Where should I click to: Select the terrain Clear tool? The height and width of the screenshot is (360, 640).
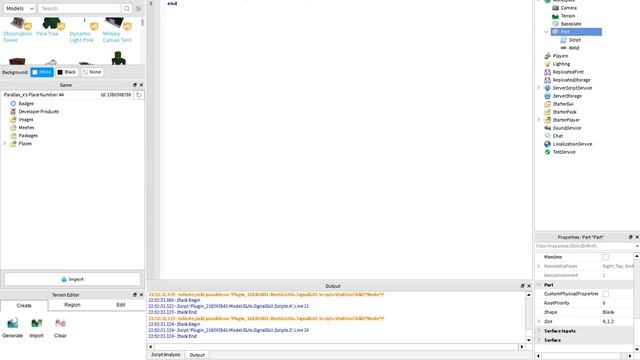point(60,328)
